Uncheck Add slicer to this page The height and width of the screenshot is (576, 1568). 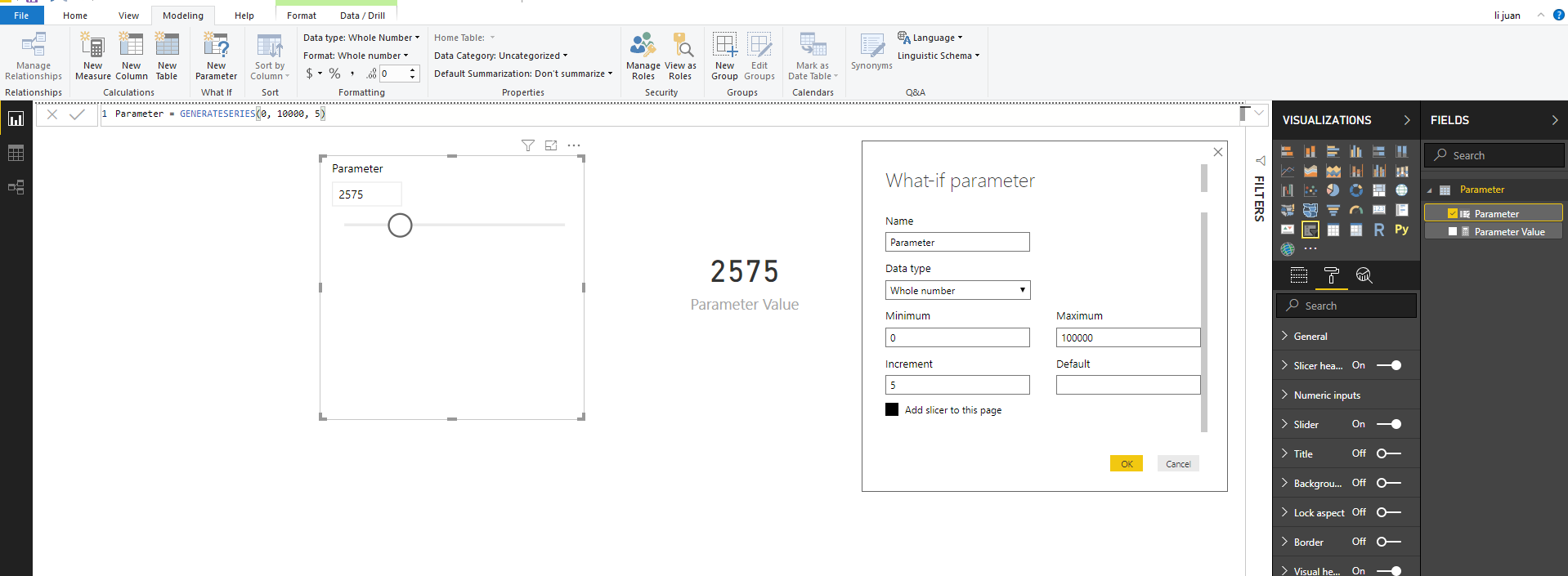point(892,409)
